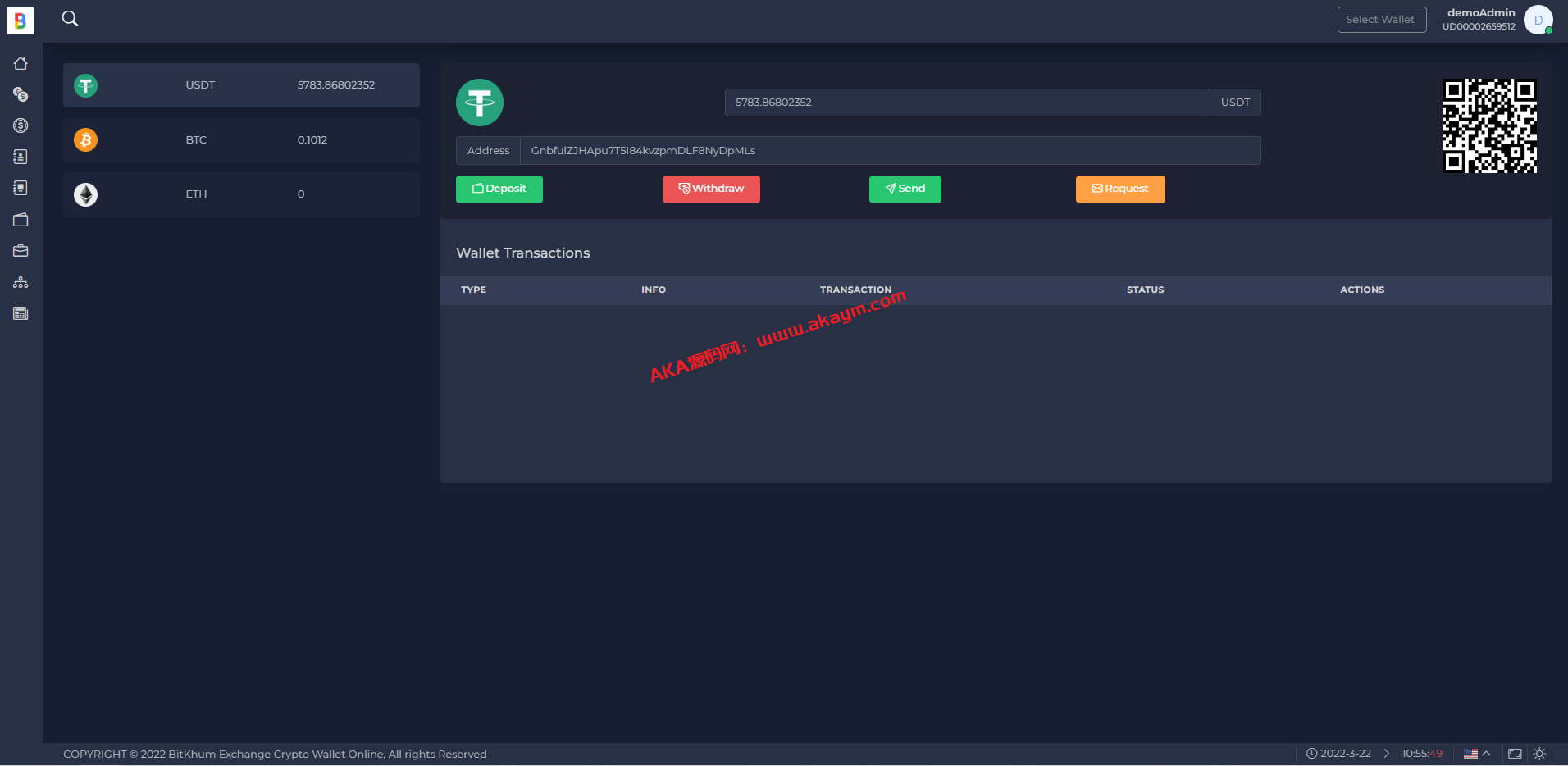Expand the US flag language selector
Image resolution: width=1568 pixels, height=766 pixels.
(x=1477, y=754)
